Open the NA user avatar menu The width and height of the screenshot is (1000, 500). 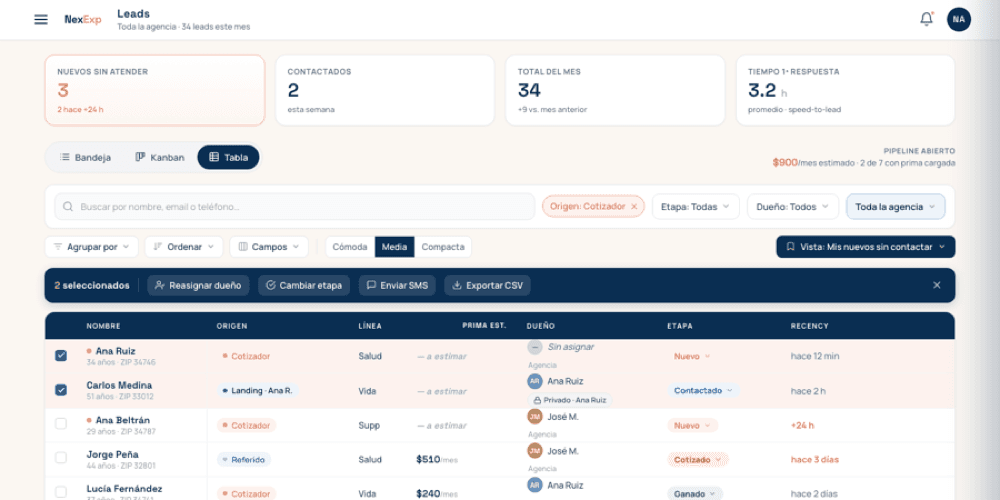point(959,19)
